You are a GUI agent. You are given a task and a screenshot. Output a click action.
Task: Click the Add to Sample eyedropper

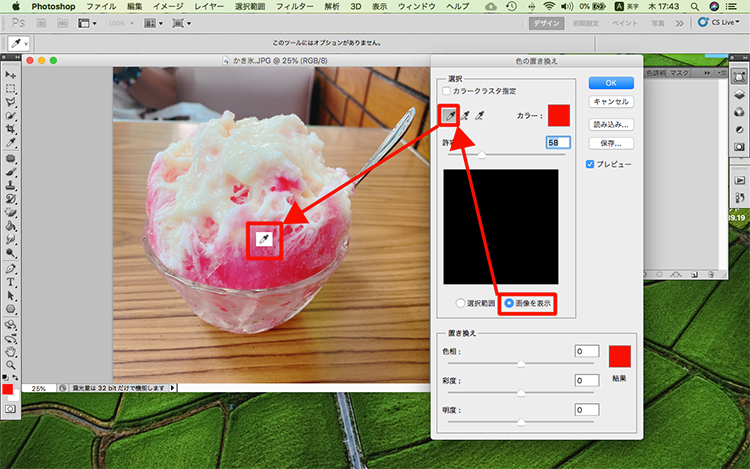(x=466, y=118)
